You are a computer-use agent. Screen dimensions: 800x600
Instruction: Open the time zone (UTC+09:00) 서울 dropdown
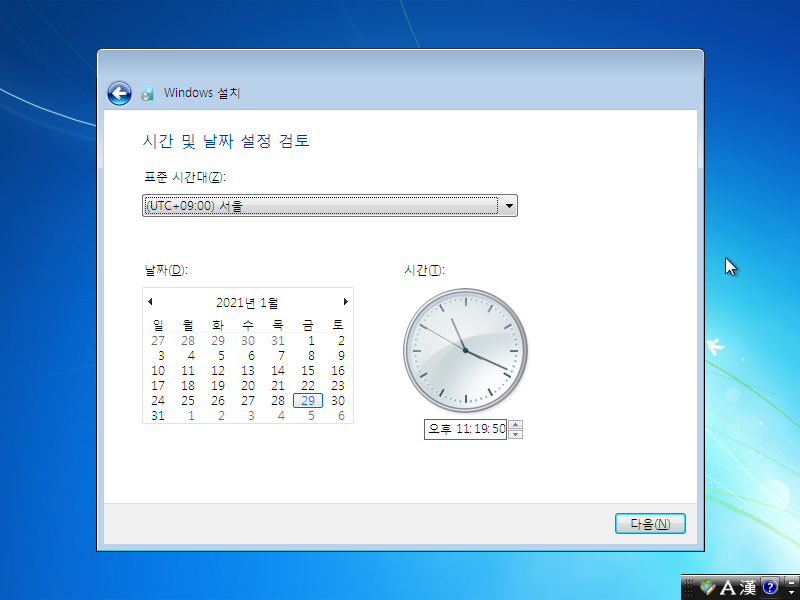[330, 206]
